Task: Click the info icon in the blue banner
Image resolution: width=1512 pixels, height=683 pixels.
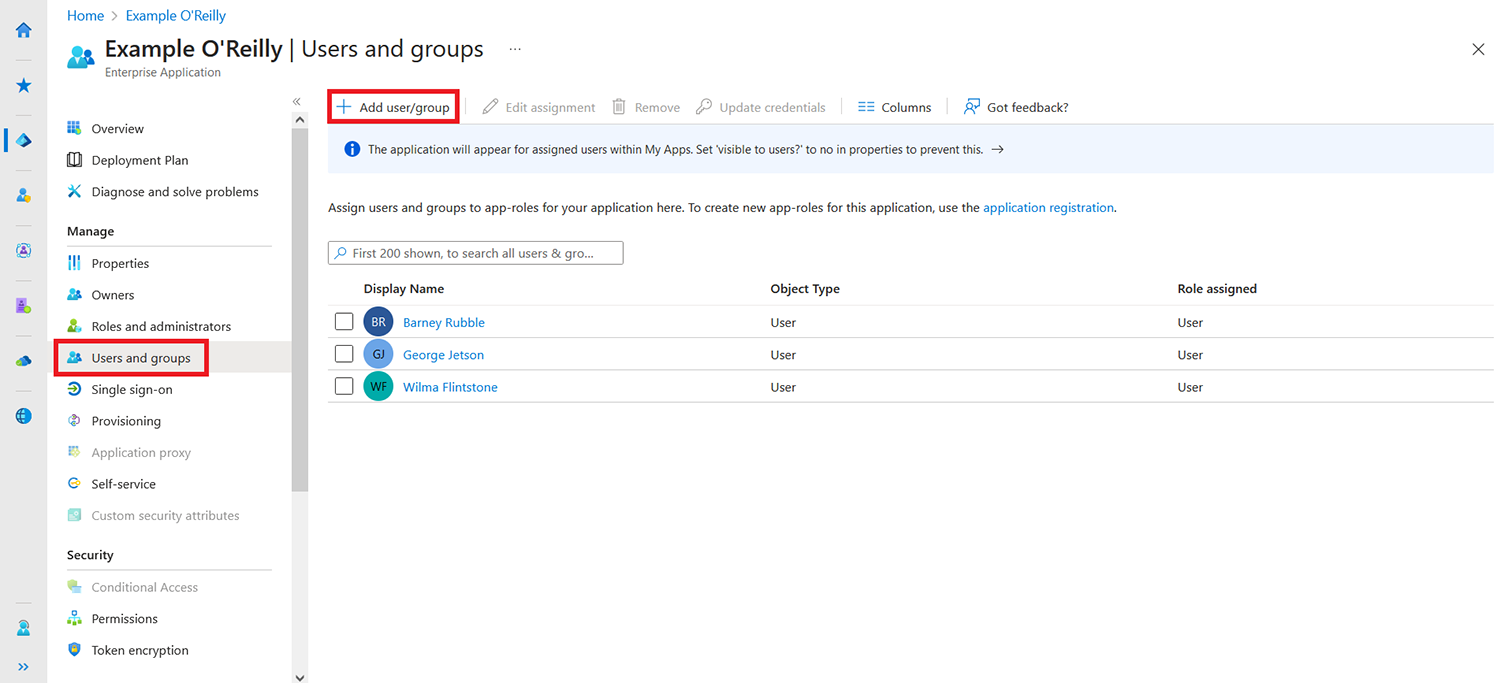Action: tap(352, 149)
